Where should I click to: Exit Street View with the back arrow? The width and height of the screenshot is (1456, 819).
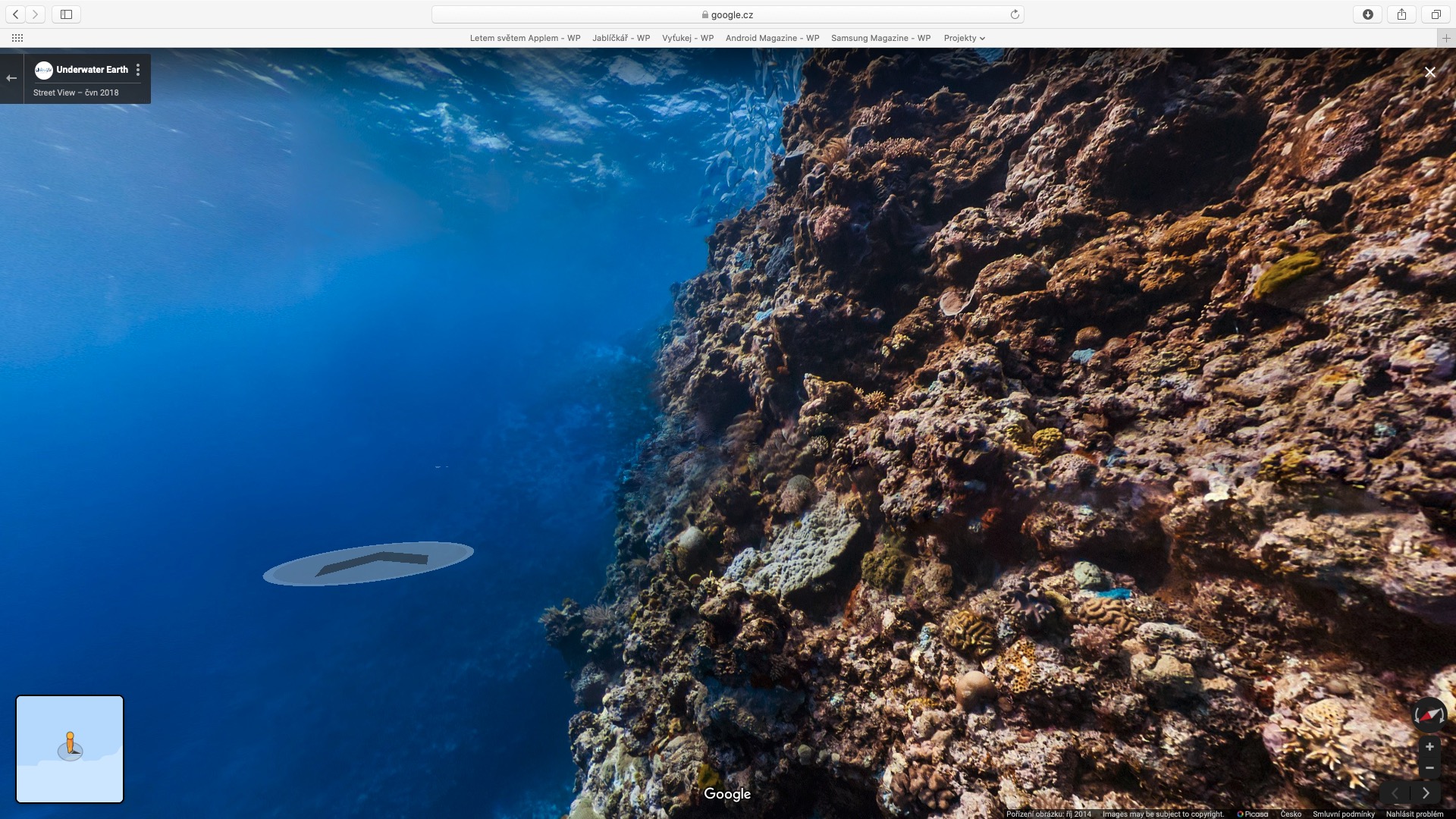pos(11,78)
